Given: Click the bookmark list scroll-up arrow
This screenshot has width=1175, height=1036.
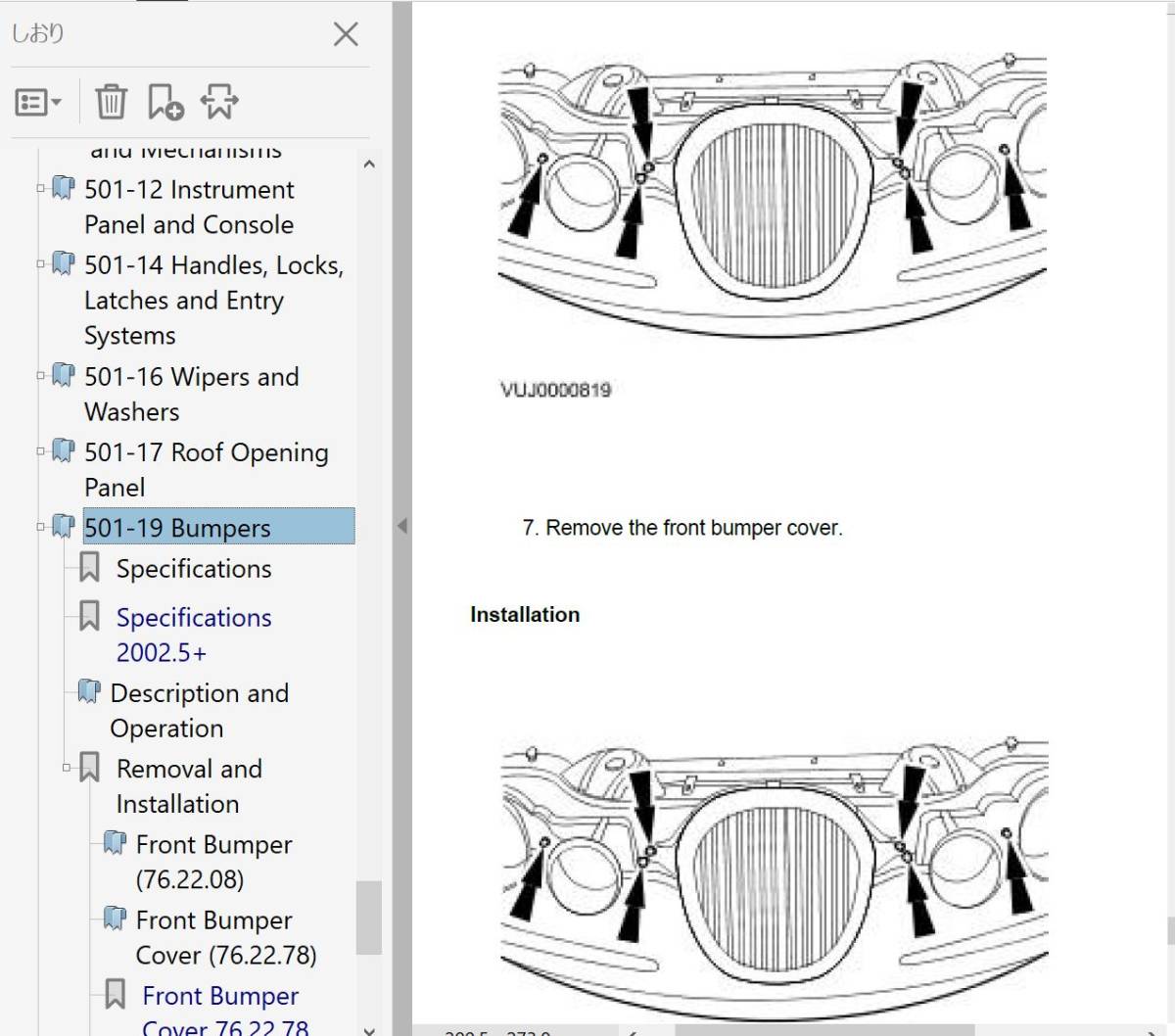Looking at the screenshot, I should coord(368,164).
